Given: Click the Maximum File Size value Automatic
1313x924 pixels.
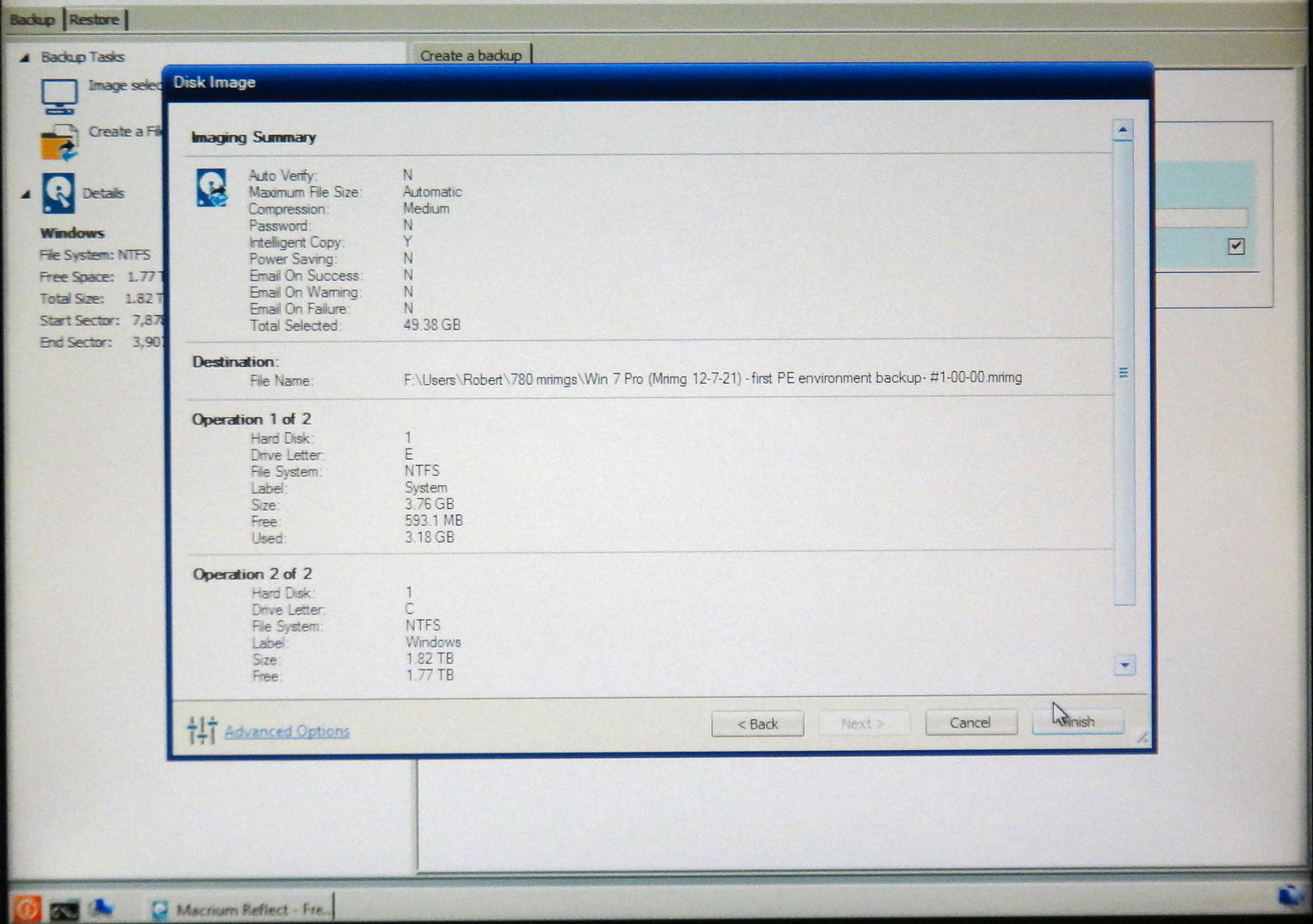Looking at the screenshot, I should click(432, 192).
